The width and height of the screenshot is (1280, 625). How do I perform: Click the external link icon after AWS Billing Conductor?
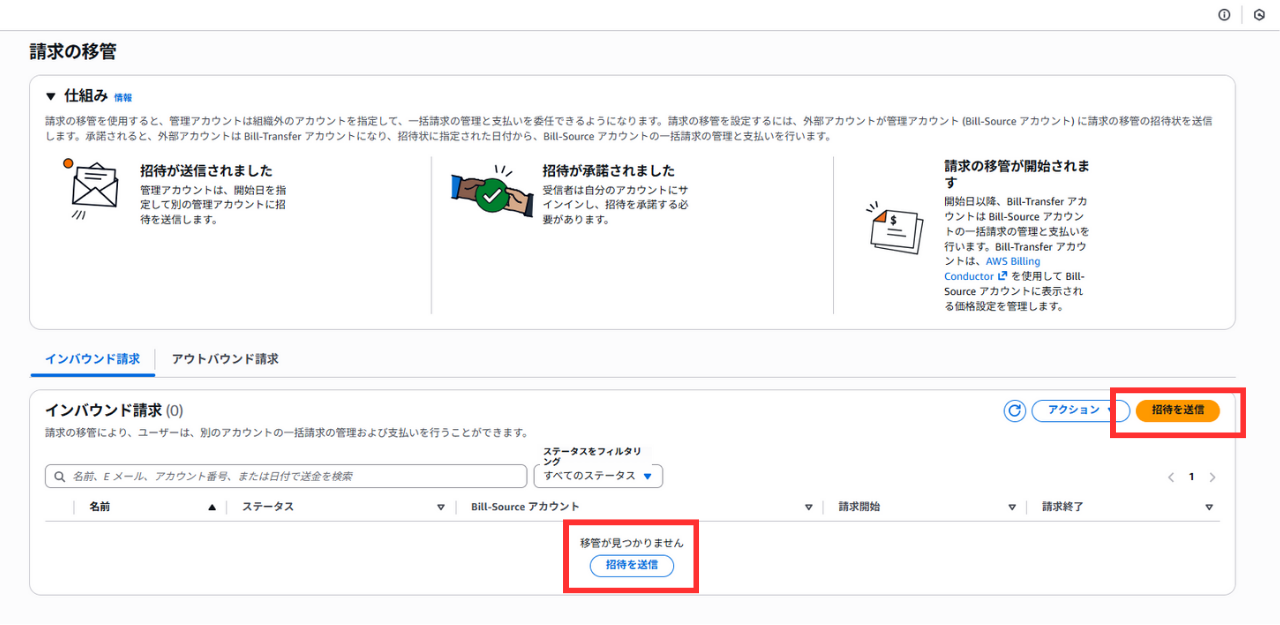(1002, 276)
